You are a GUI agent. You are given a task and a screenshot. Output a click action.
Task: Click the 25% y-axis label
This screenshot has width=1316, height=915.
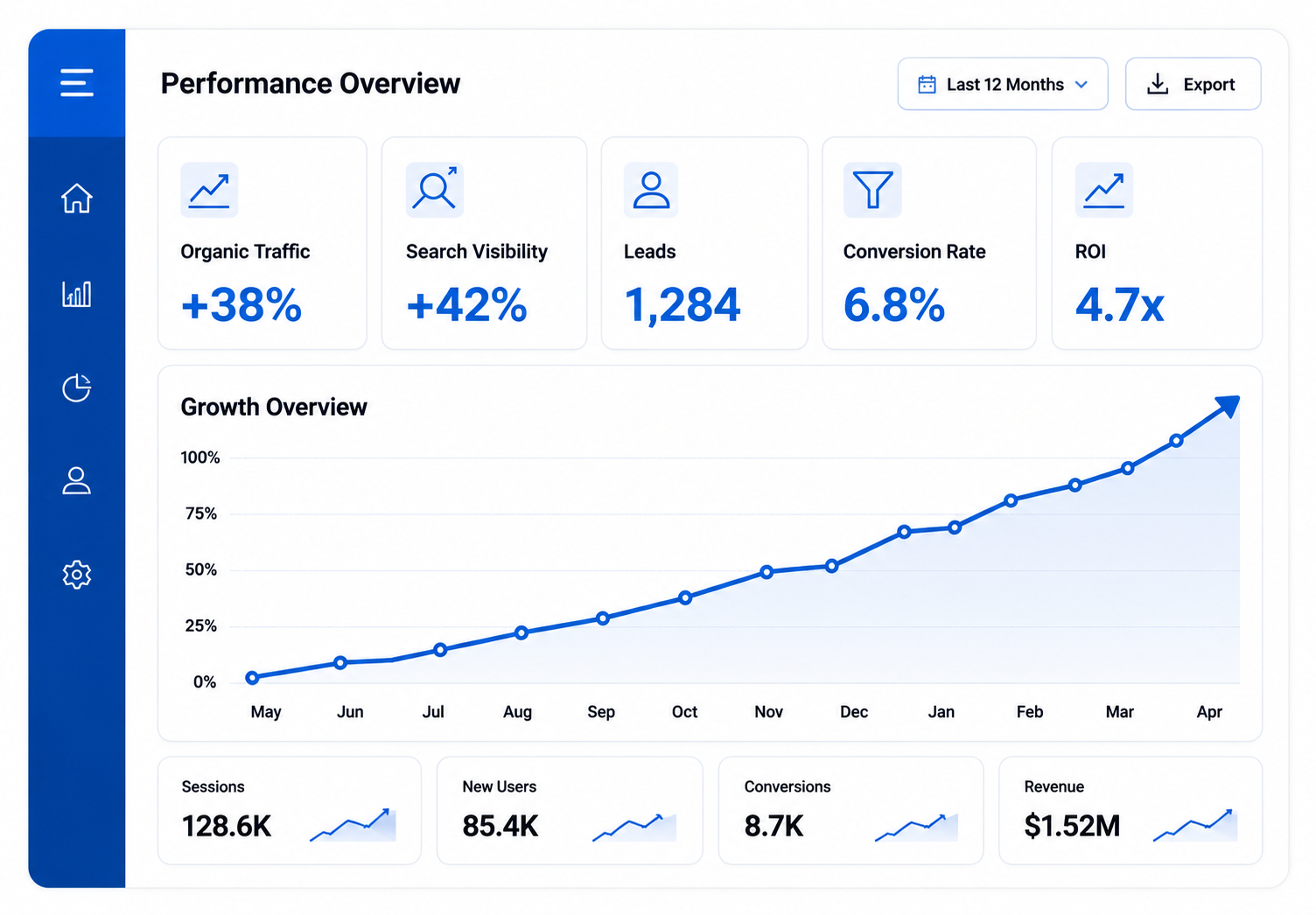click(201, 625)
